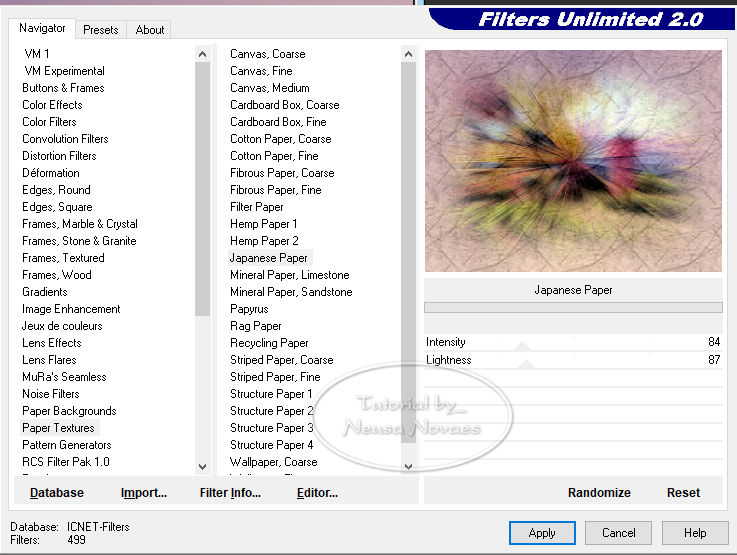
Task: Select Recycling Paper filter
Action: pos(269,343)
